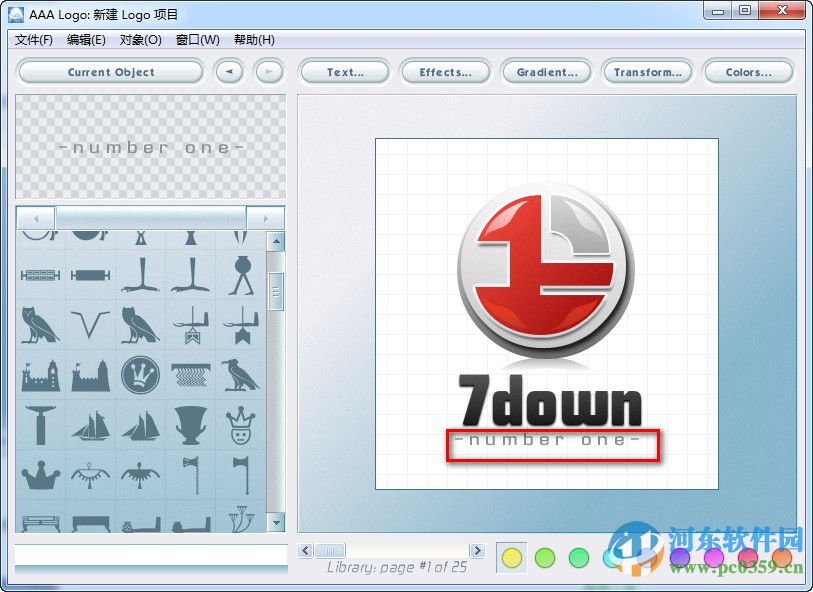Select the left axe shape

[x=192, y=475]
